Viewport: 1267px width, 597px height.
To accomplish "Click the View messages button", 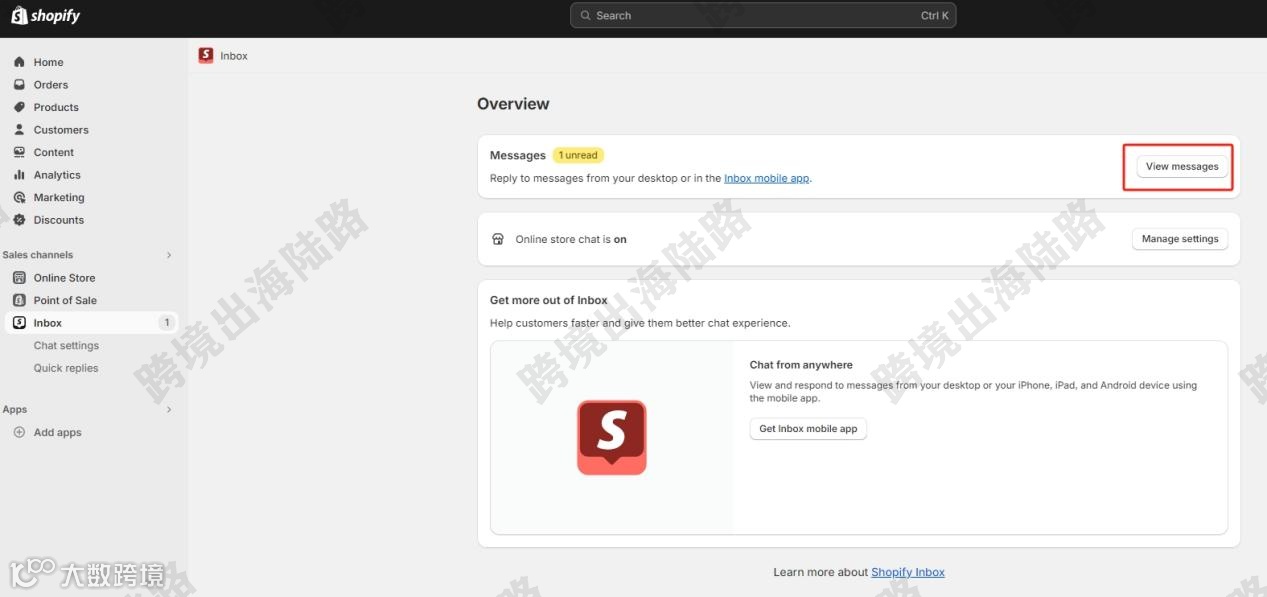I will pos(1182,167).
